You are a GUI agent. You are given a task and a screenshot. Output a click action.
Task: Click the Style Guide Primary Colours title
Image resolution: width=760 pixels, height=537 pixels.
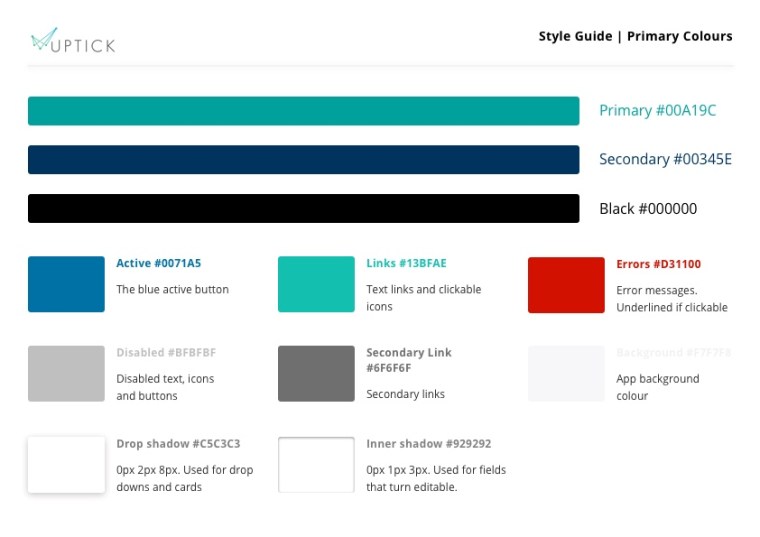[x=635, y=37]
